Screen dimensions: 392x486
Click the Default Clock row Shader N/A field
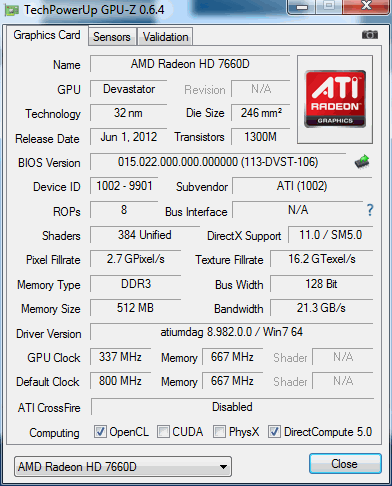click(x=343, y=381)
